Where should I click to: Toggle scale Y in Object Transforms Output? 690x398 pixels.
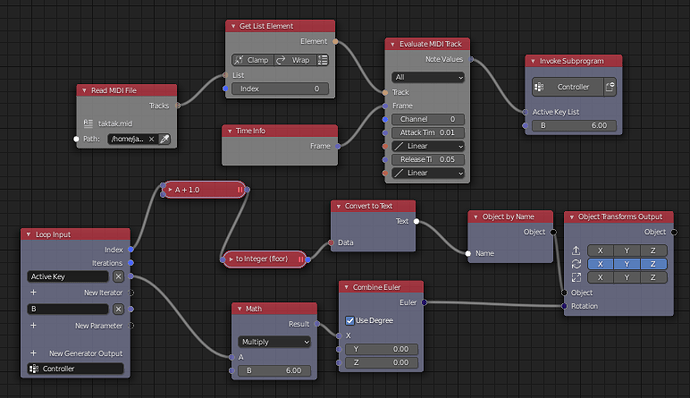pyautogui.click(x=627, y=277)
